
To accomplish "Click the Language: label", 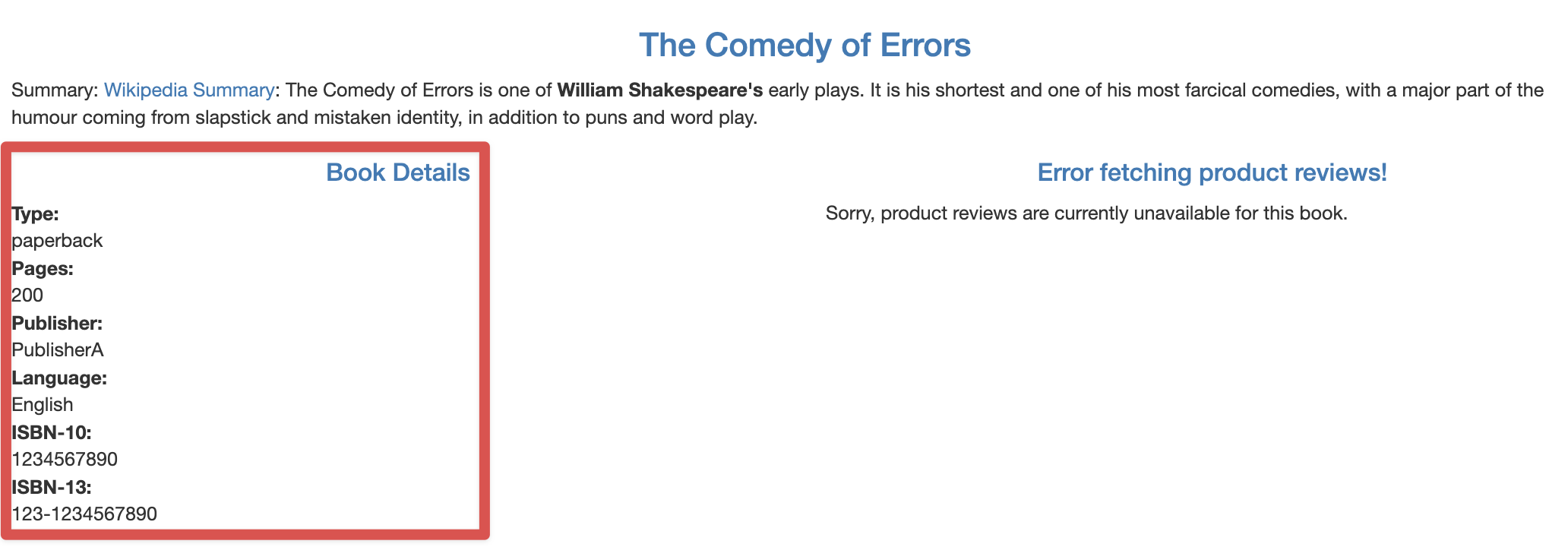I will (59, 378).
